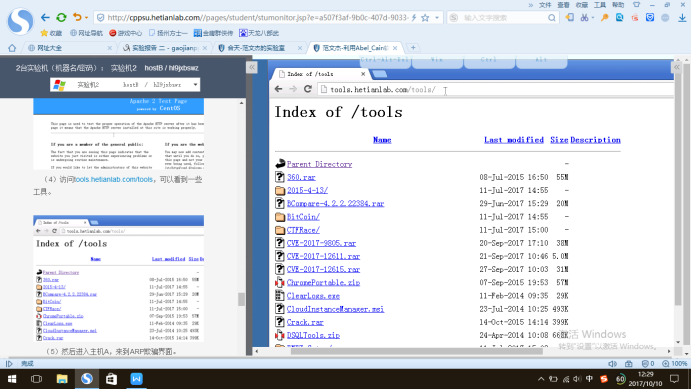
Task: Click the orange key password icon in toolbar
Action: (605, 18)
